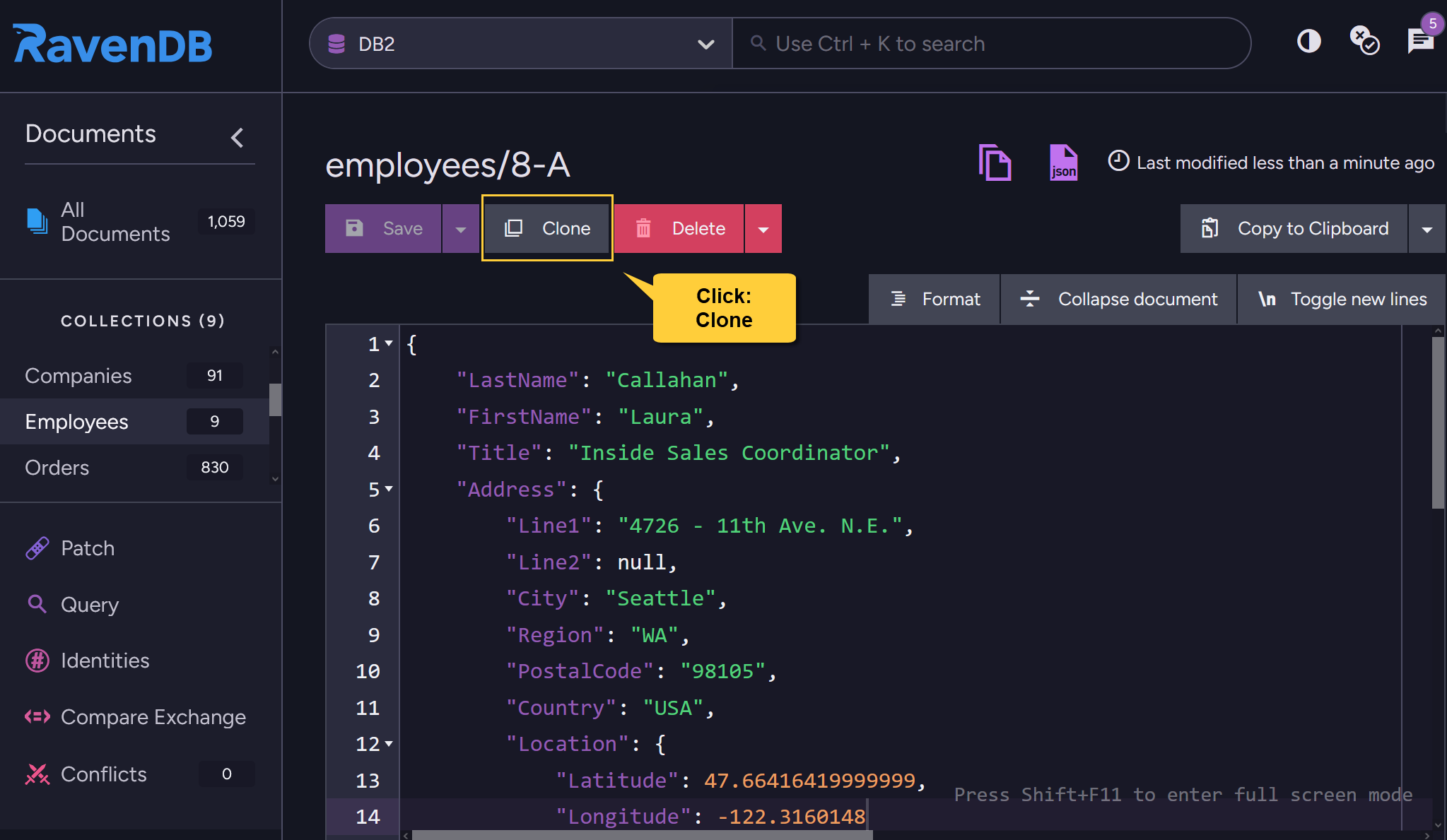The width and height of the screenshot is (1447, 840).
Task: Click the Latitude value 47.66416419999999
Action: [809, 781]
